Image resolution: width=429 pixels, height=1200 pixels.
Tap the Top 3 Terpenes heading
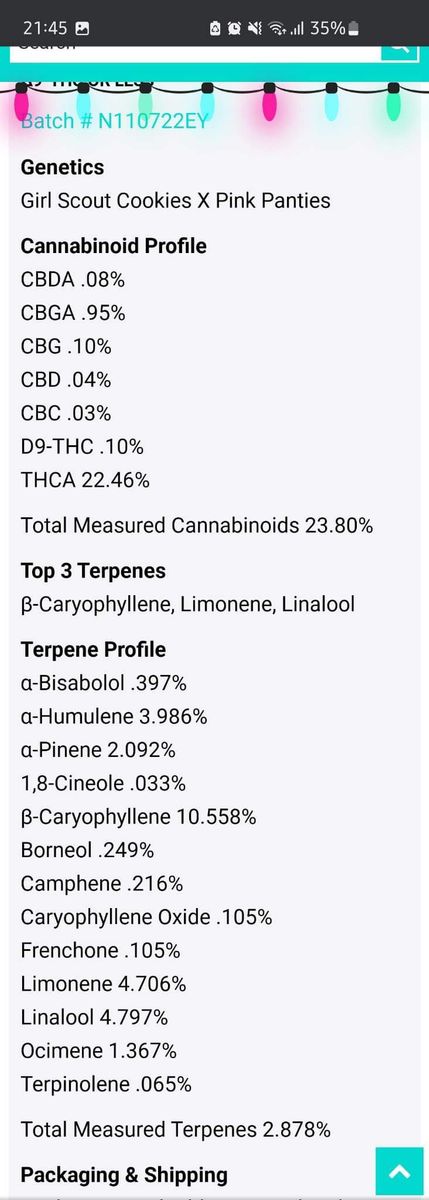pyautogui.click(x=93, y=571)
